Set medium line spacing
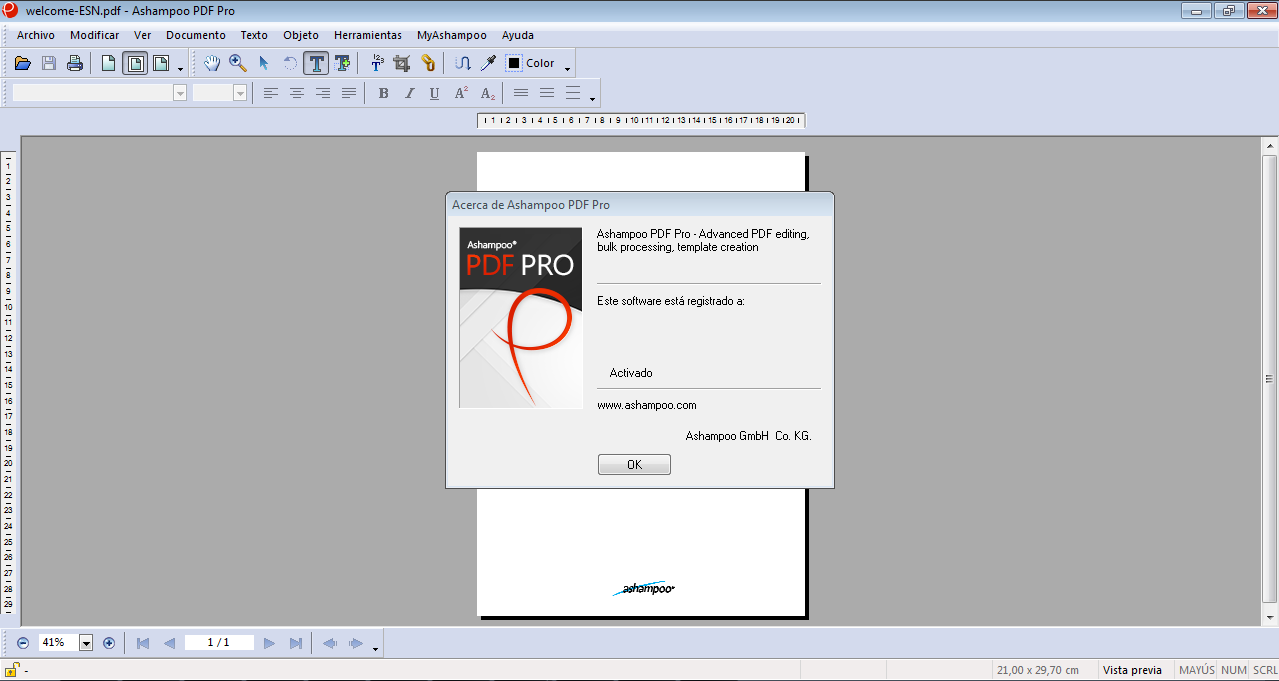This screenshot has height=681, width=1279. point(547,93)
